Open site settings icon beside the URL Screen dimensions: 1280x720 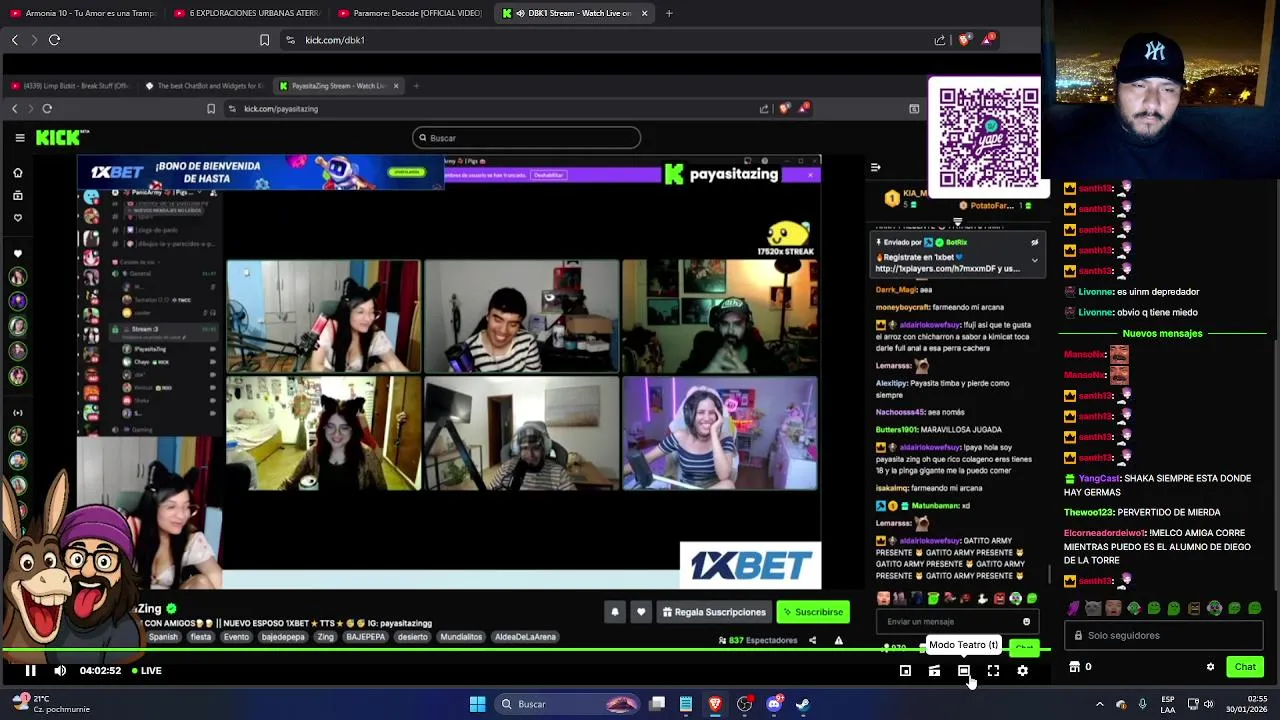tap(290, 40)
